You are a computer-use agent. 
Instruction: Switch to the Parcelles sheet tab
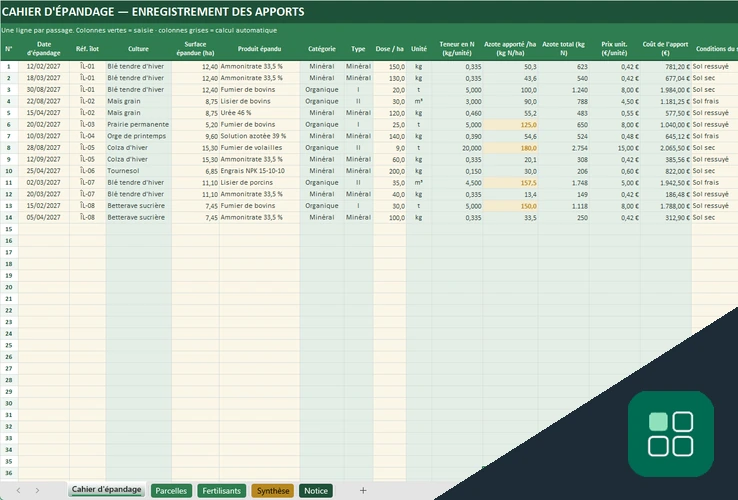[171, 491]
